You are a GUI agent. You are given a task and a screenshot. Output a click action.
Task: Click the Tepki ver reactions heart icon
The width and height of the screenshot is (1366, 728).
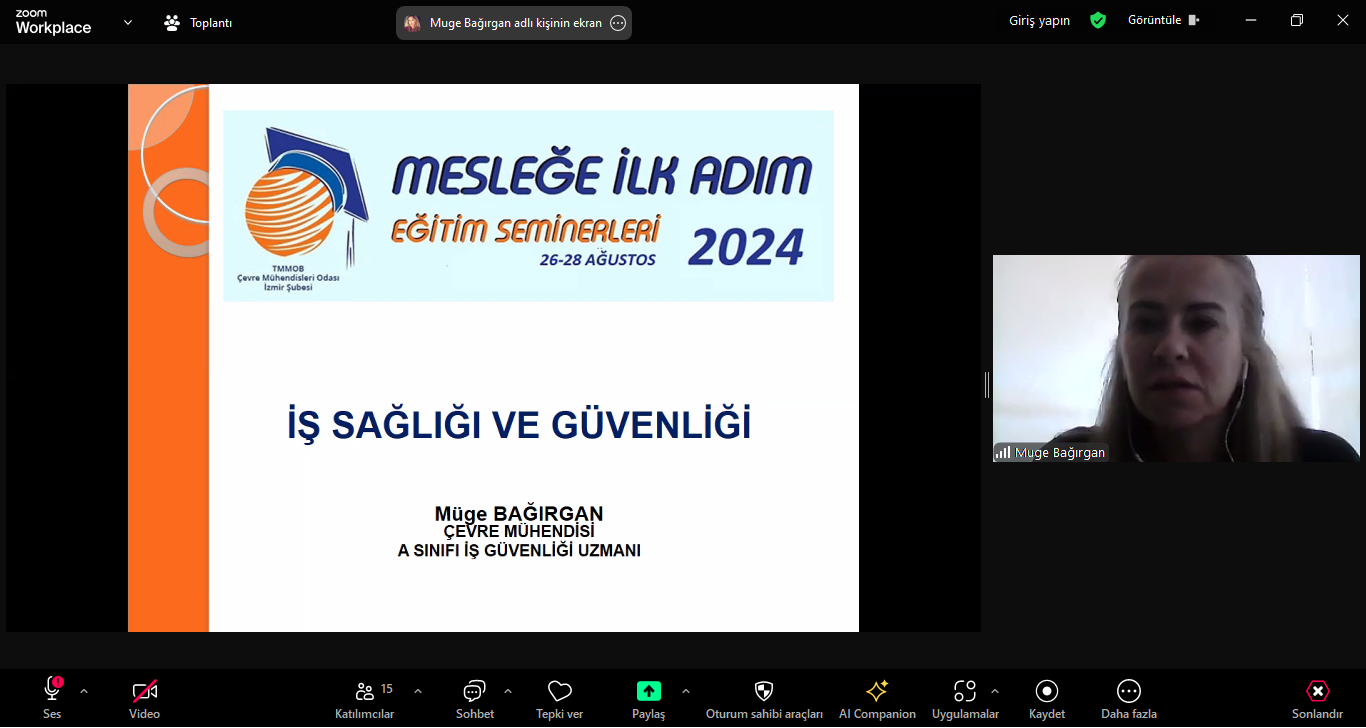tap(560, 692)
